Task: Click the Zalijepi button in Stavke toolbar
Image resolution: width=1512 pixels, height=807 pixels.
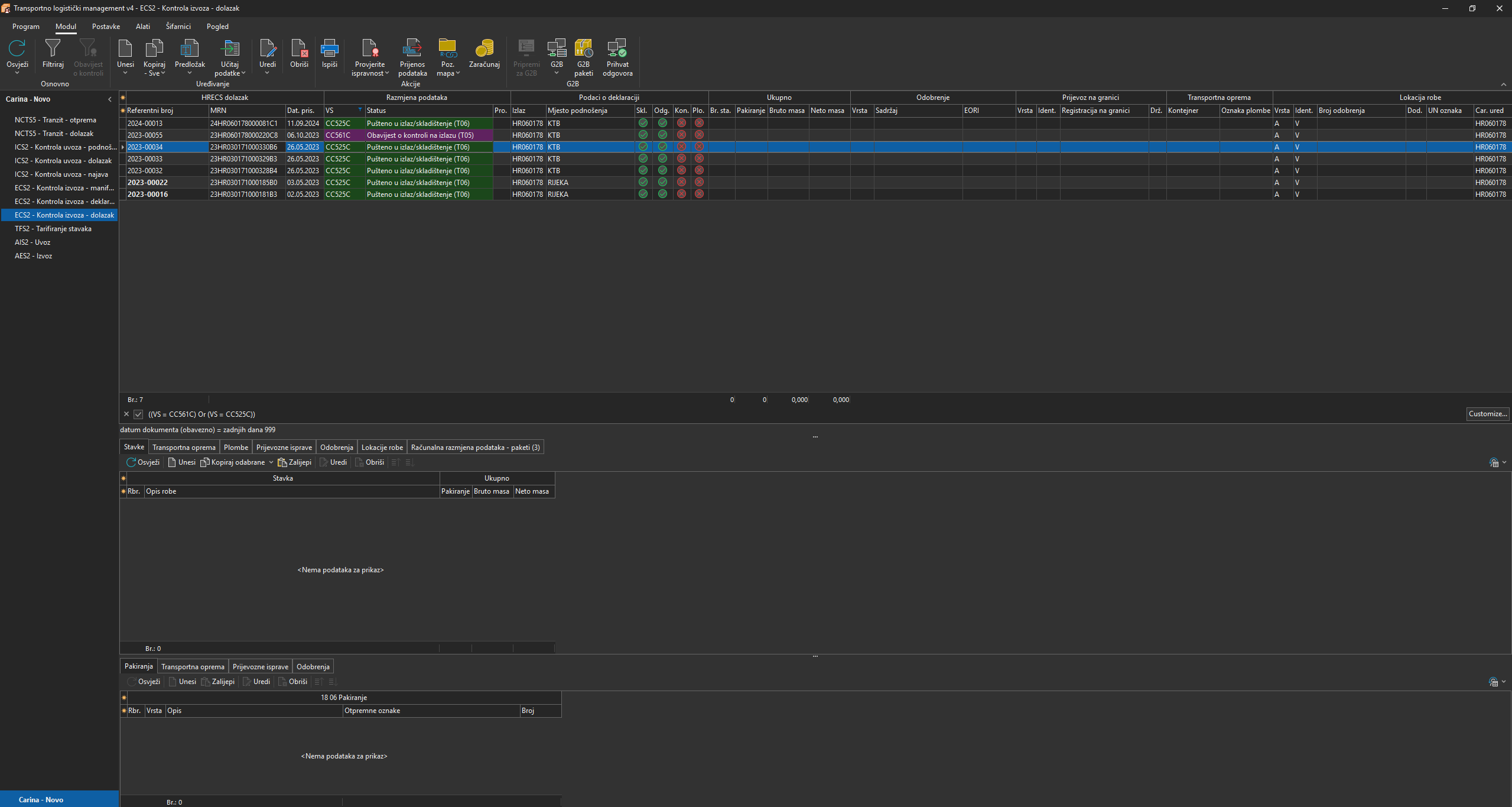Action: click(294, 462)
